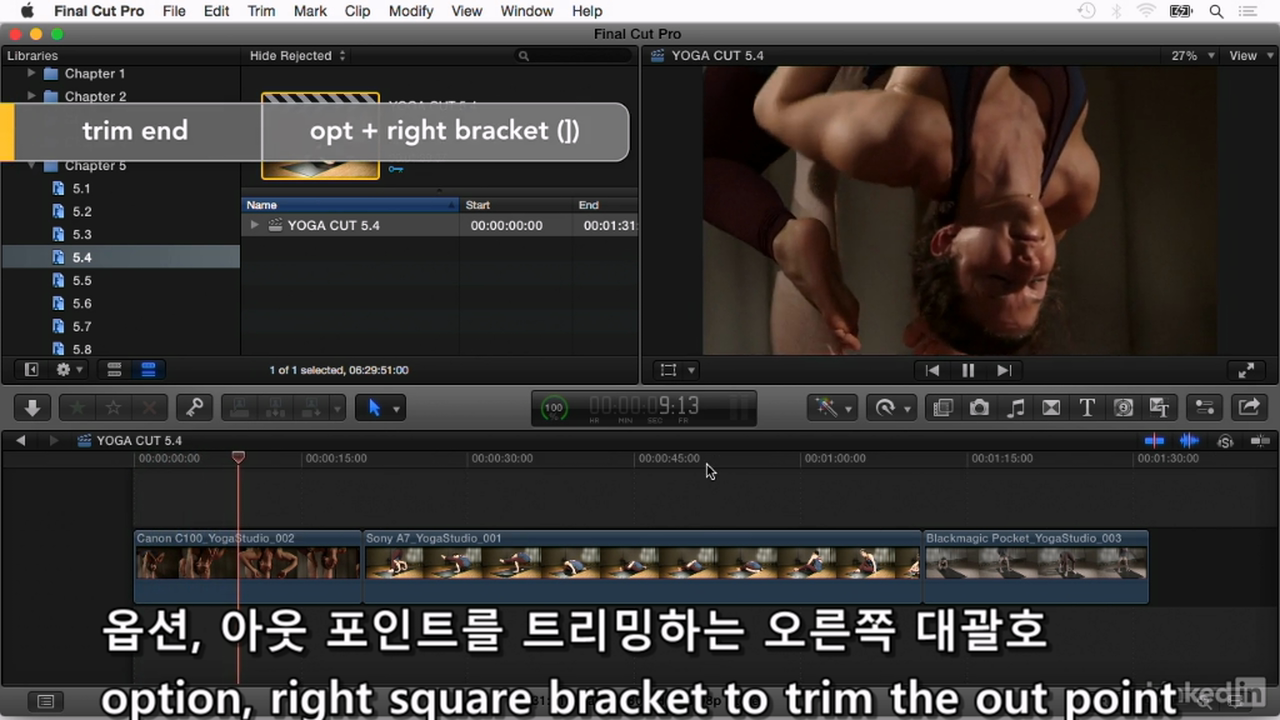Open the Keyword Editor key icon
Screen dimensions: 1280x720
(194, 407)
